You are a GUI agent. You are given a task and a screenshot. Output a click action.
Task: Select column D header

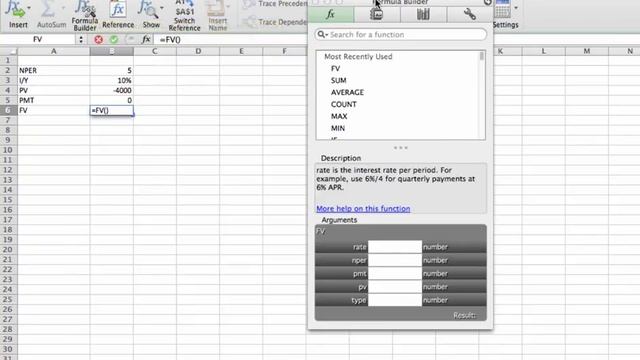198,51
